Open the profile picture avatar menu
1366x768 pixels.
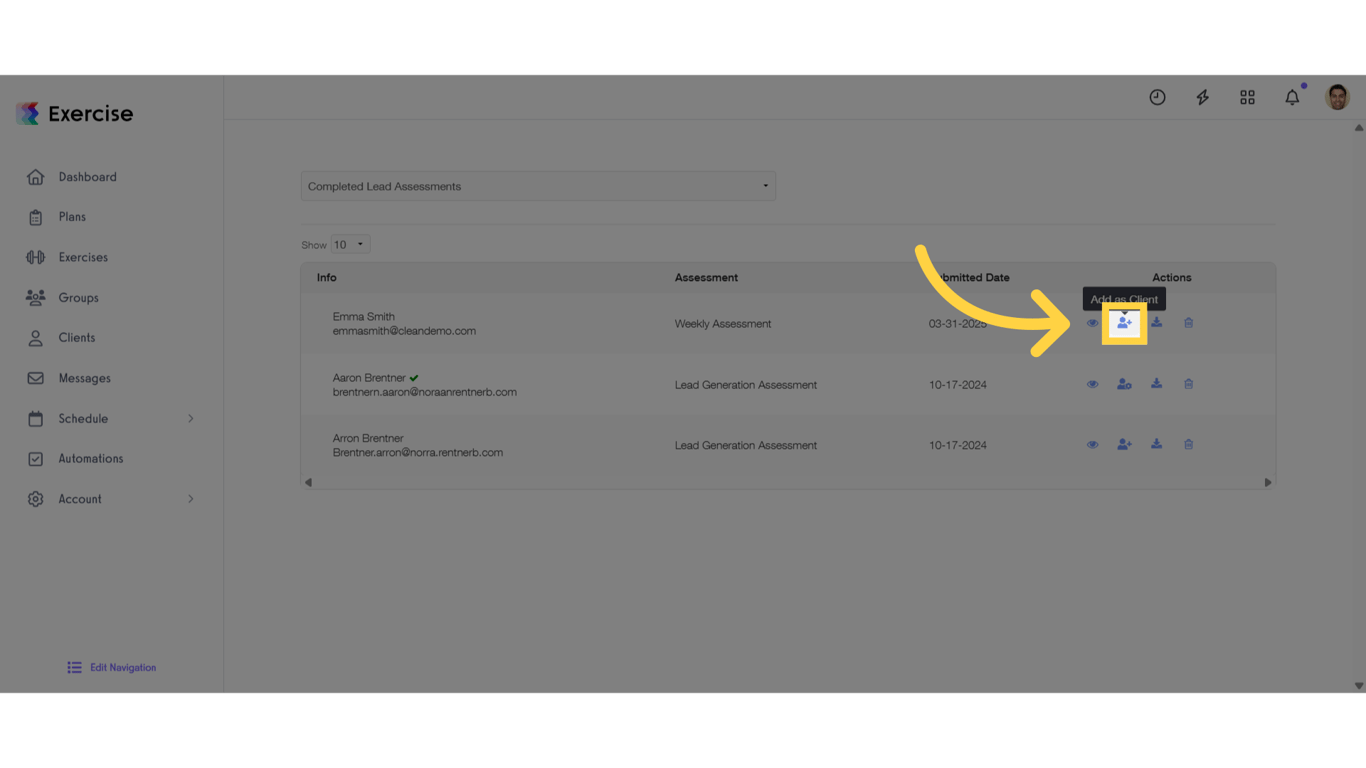pyautogui.click(x=1337, y=97)
